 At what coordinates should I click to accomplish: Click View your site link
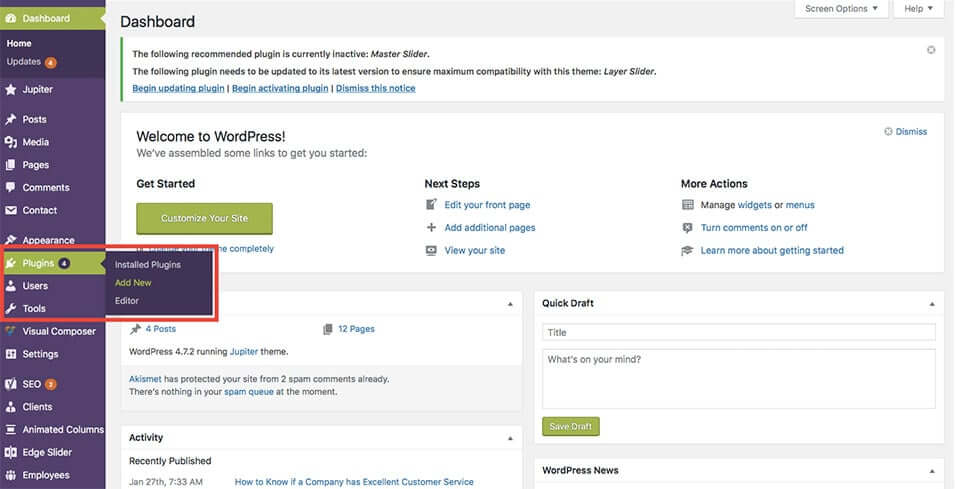pos(474,250)
